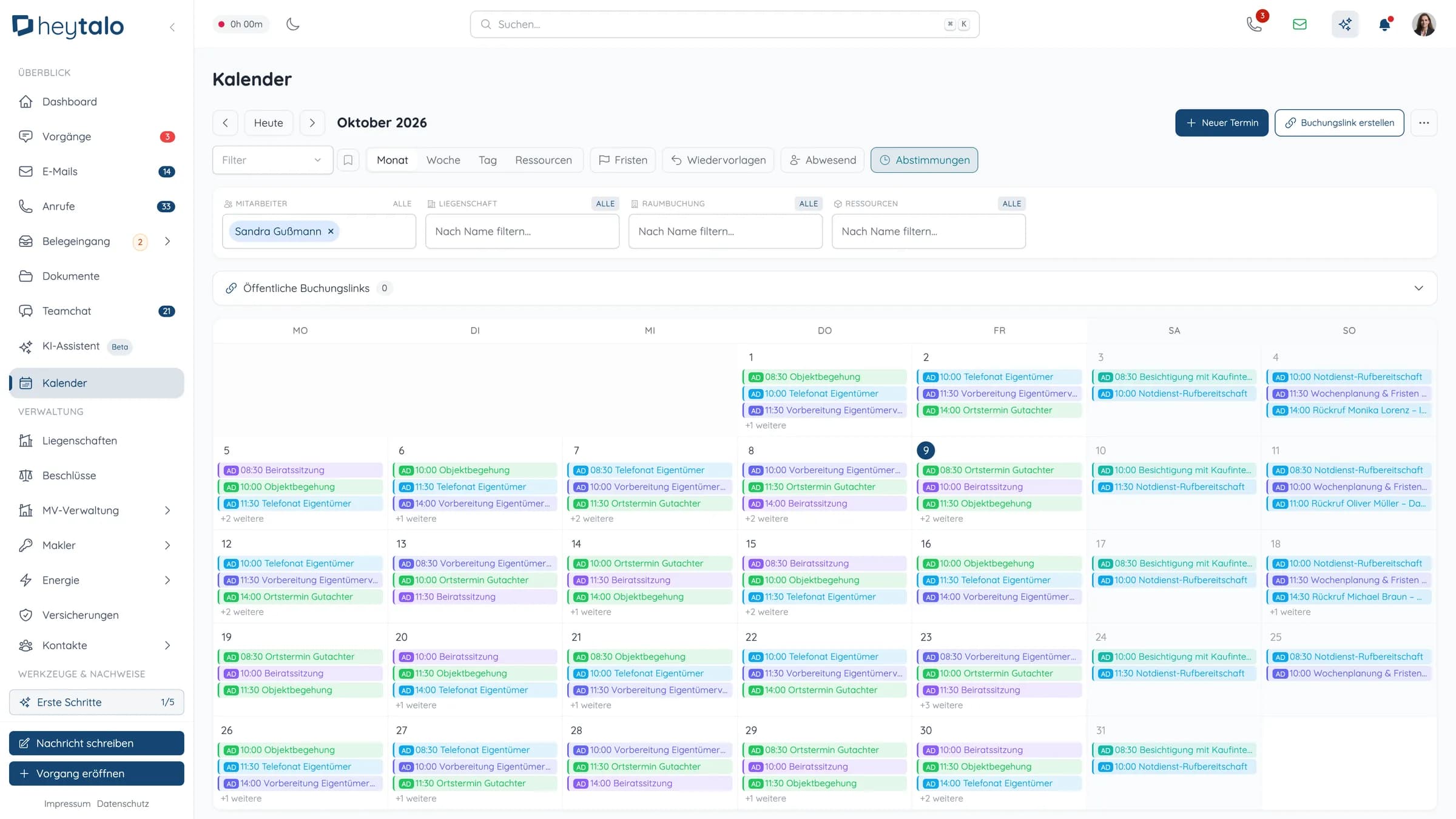Collapse the sidebar with the chevron icon
This screenshot has height=819, width=1456.
click(172, 27)
